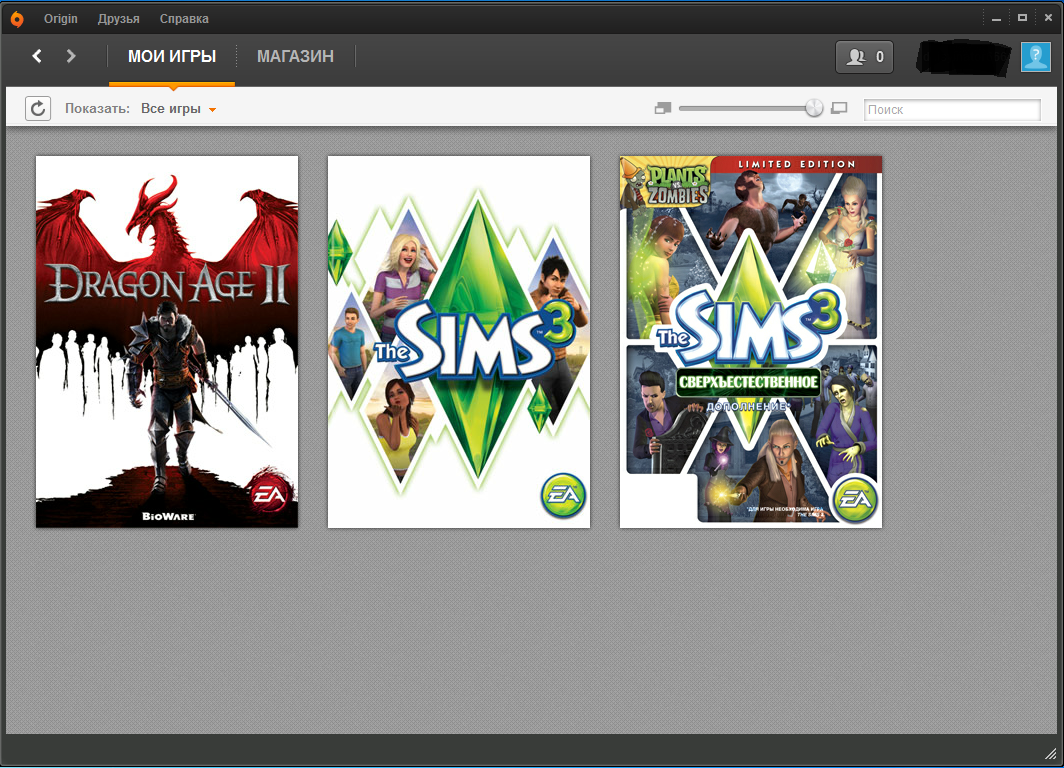
Task: Select the small tile size icon
Action: 663,109
